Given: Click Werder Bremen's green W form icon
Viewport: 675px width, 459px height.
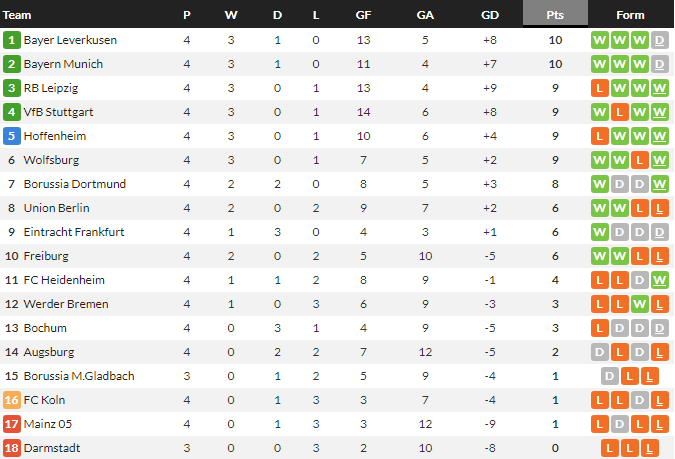Looking at the screenshot, I should tap(640, 304).
